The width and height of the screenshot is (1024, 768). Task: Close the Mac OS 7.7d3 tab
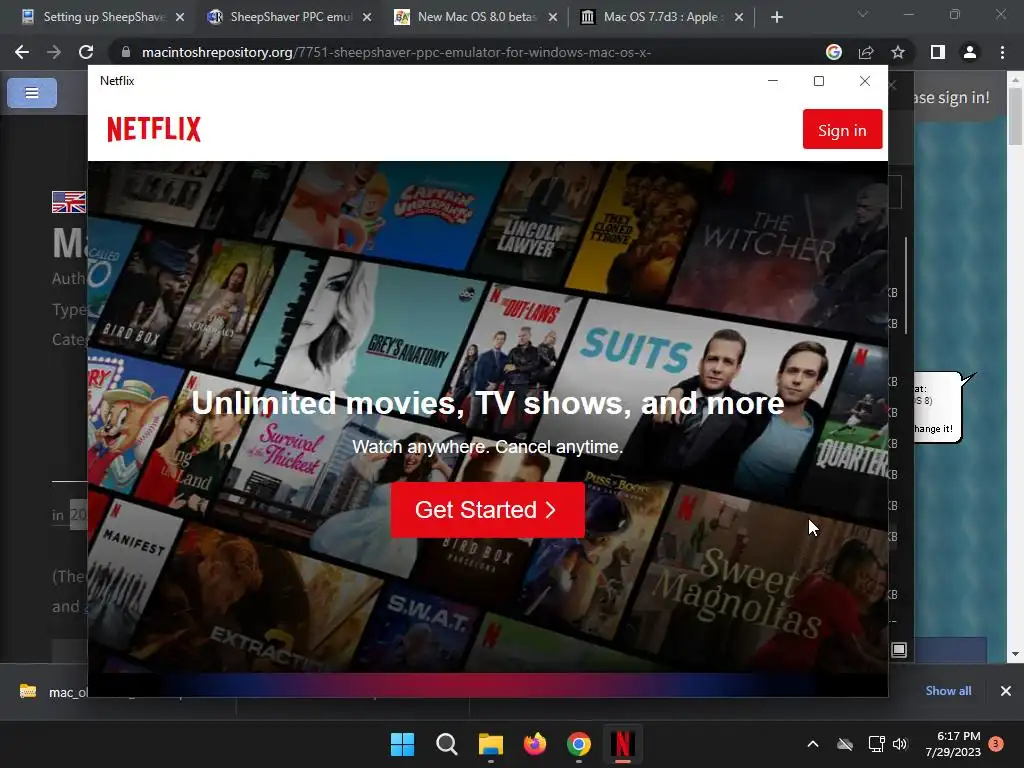click(739, 17)
